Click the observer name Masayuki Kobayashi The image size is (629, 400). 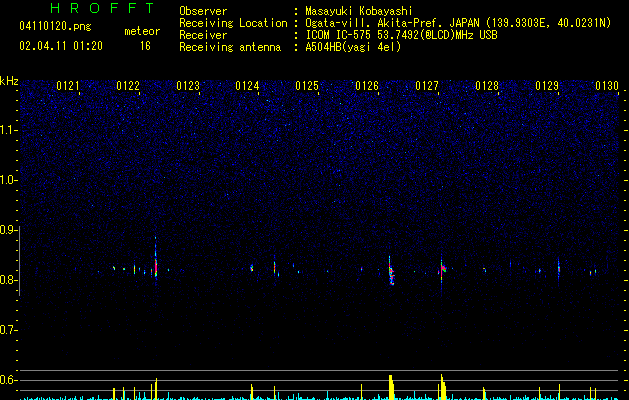coord(359,11)
